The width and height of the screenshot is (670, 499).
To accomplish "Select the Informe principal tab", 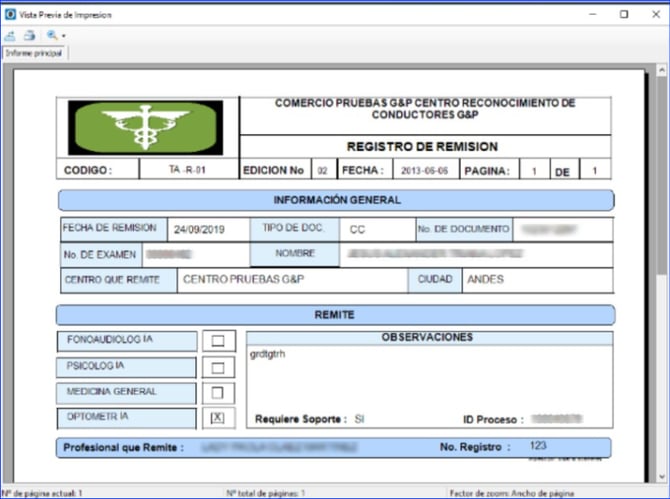I will point(34,52).
